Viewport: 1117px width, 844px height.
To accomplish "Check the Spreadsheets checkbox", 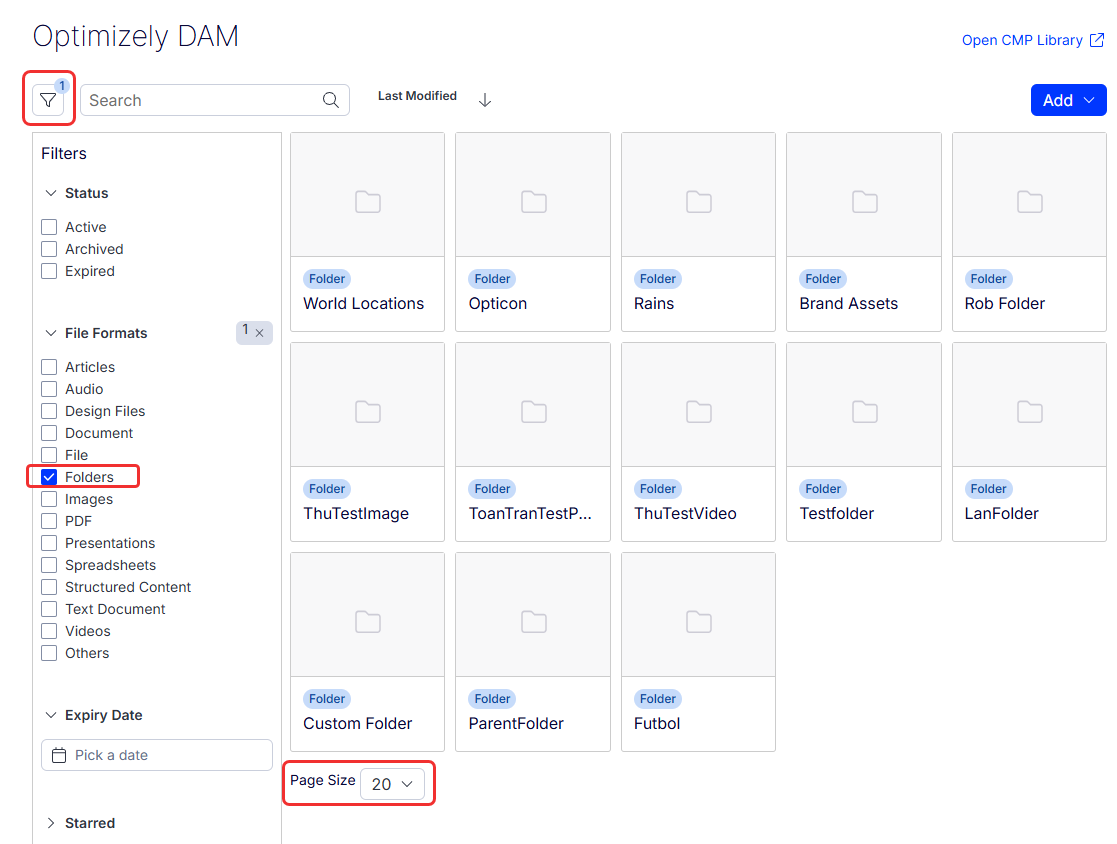I will click(49, 565).
